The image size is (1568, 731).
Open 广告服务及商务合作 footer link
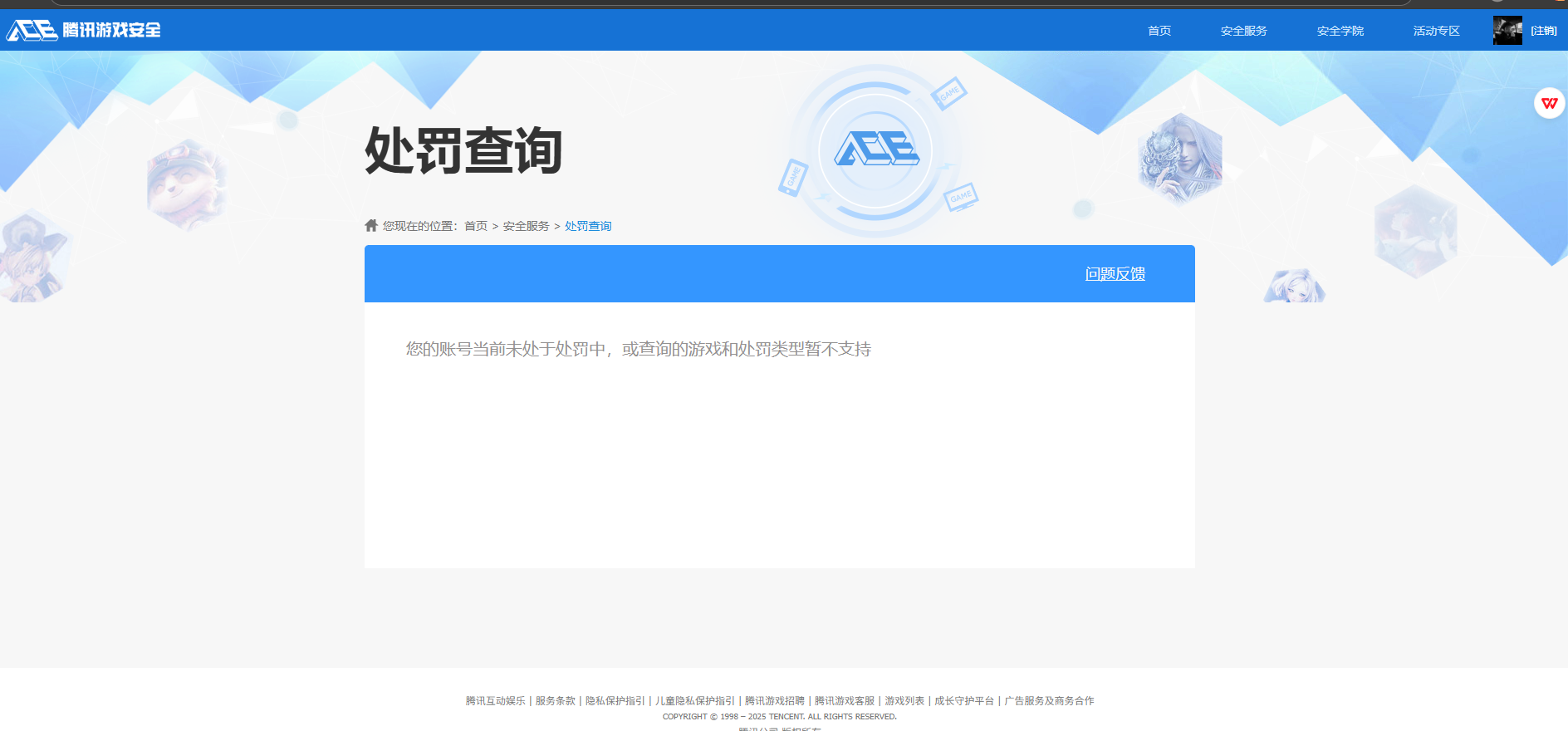click(x=1049, y=701)
